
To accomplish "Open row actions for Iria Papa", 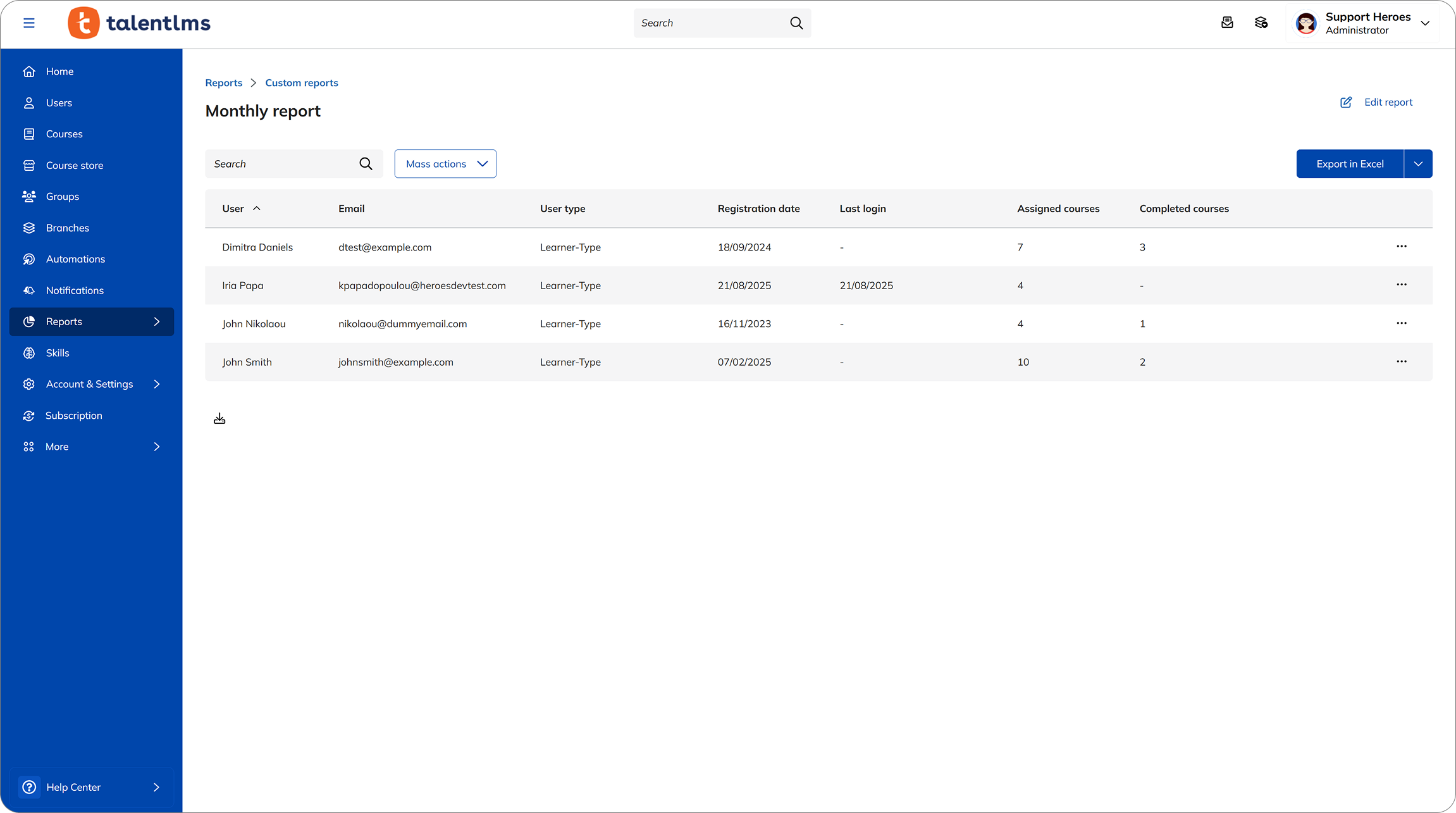I will point(1402,285).
